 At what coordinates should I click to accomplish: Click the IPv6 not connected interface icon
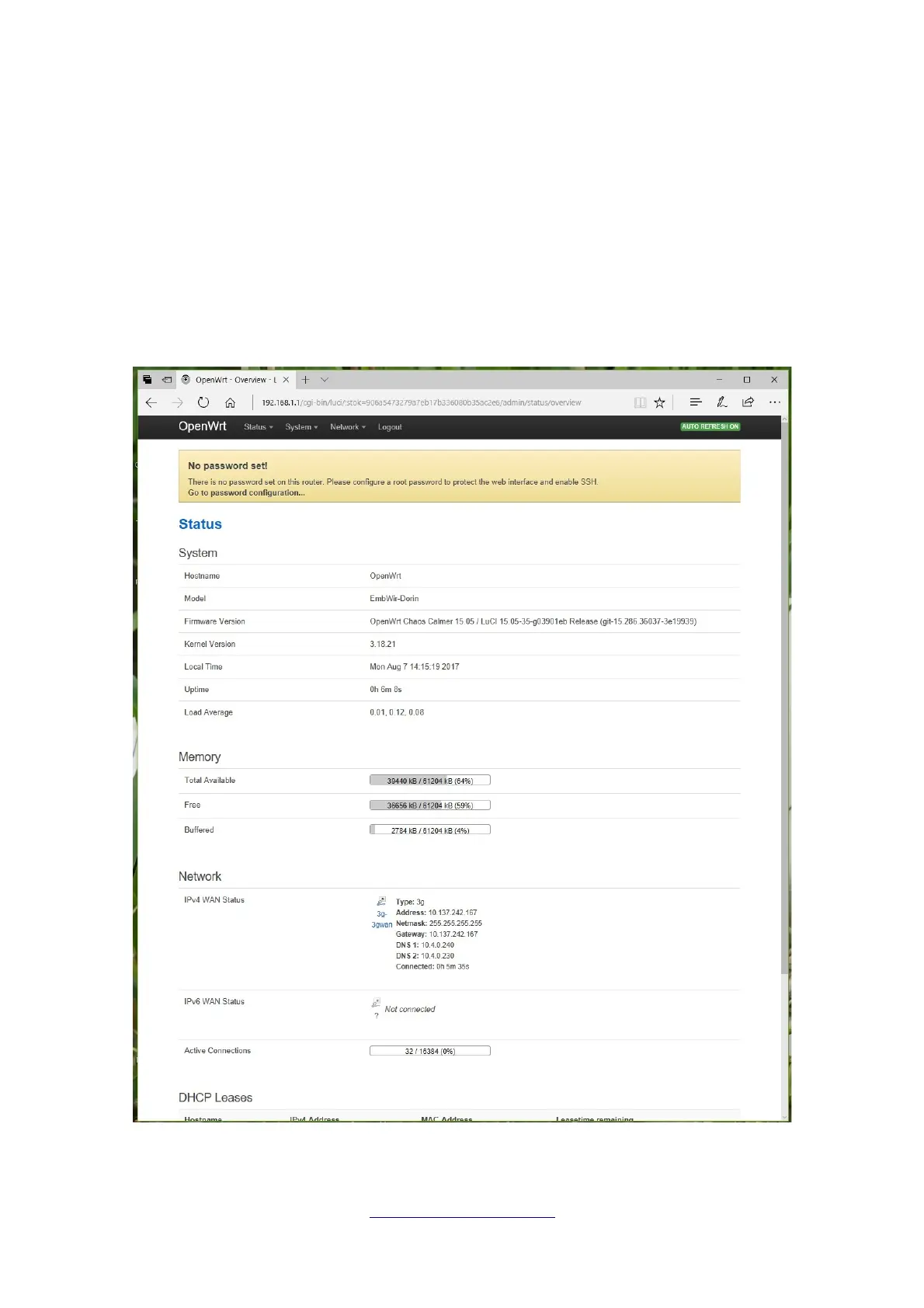376,1003
